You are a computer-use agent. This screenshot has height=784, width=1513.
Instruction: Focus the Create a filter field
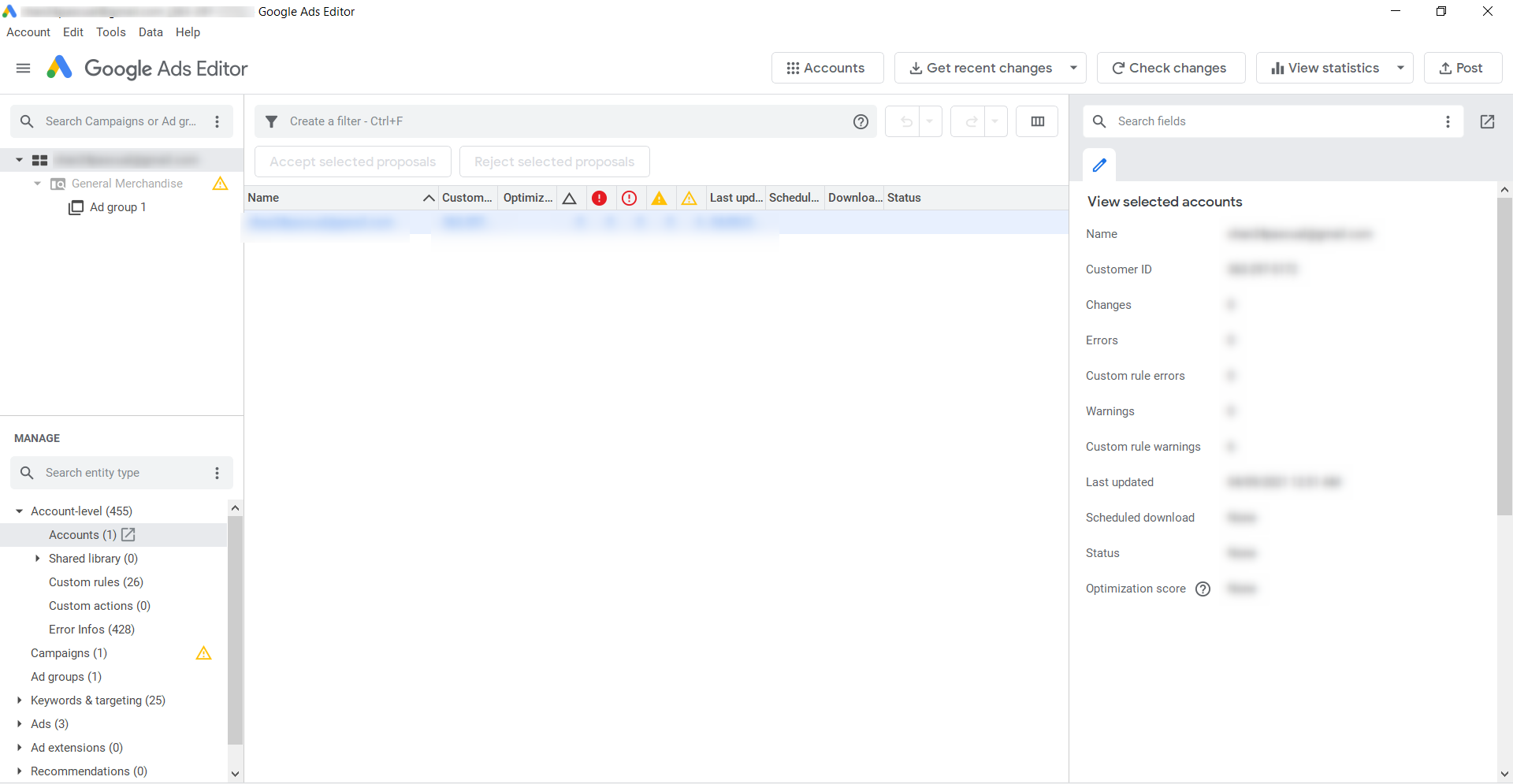point(566,121)
